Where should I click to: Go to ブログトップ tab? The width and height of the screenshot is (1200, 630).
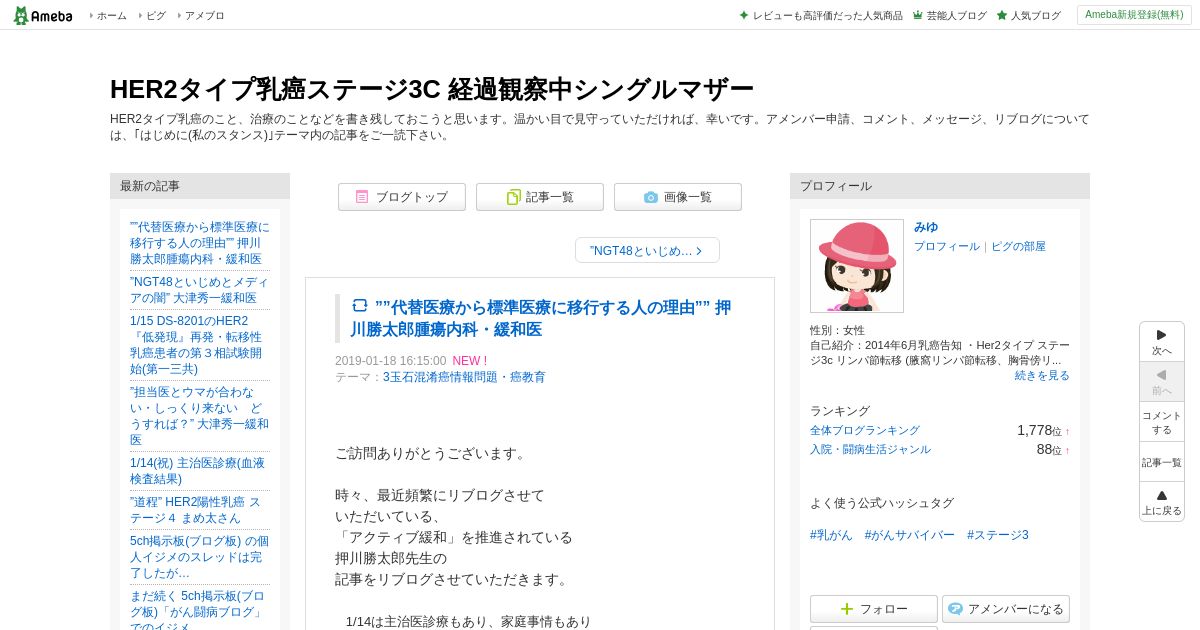(x=402, y=197)
